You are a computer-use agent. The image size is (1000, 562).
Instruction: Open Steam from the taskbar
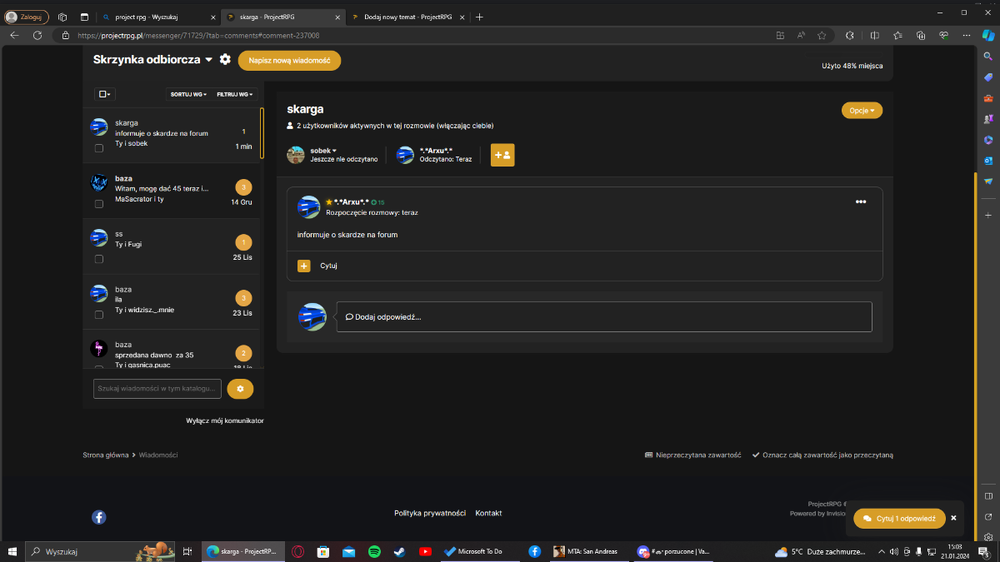400,551
